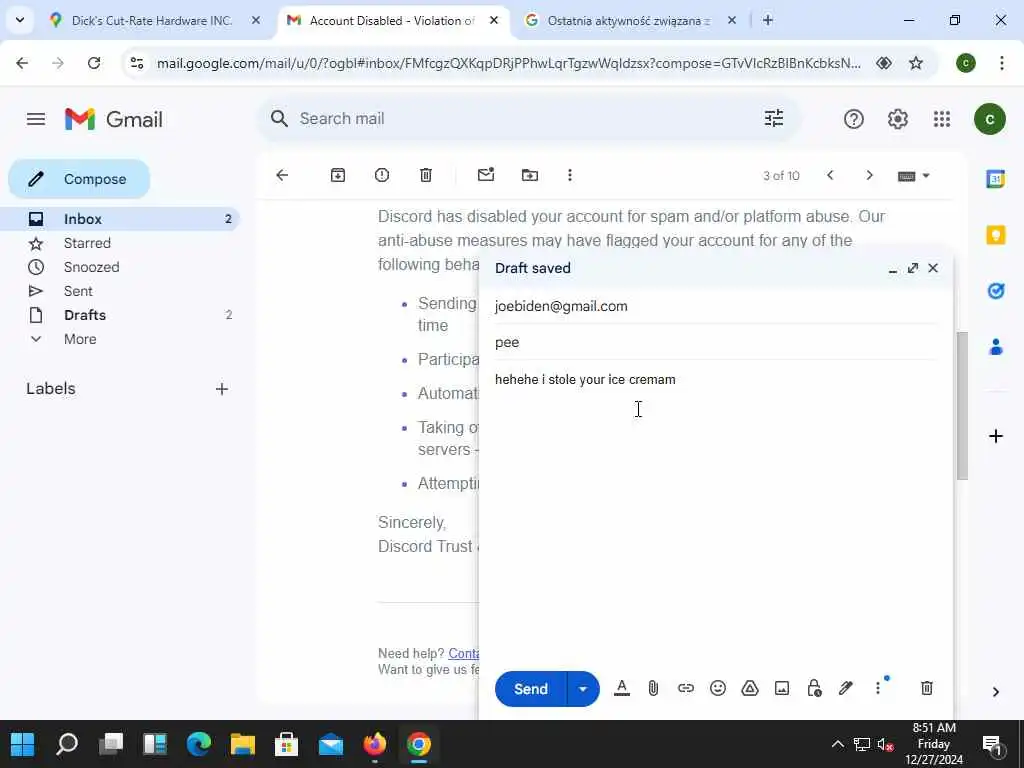Open Google Keep side panel
1024x768 pixels.
(x=995, y=234)
